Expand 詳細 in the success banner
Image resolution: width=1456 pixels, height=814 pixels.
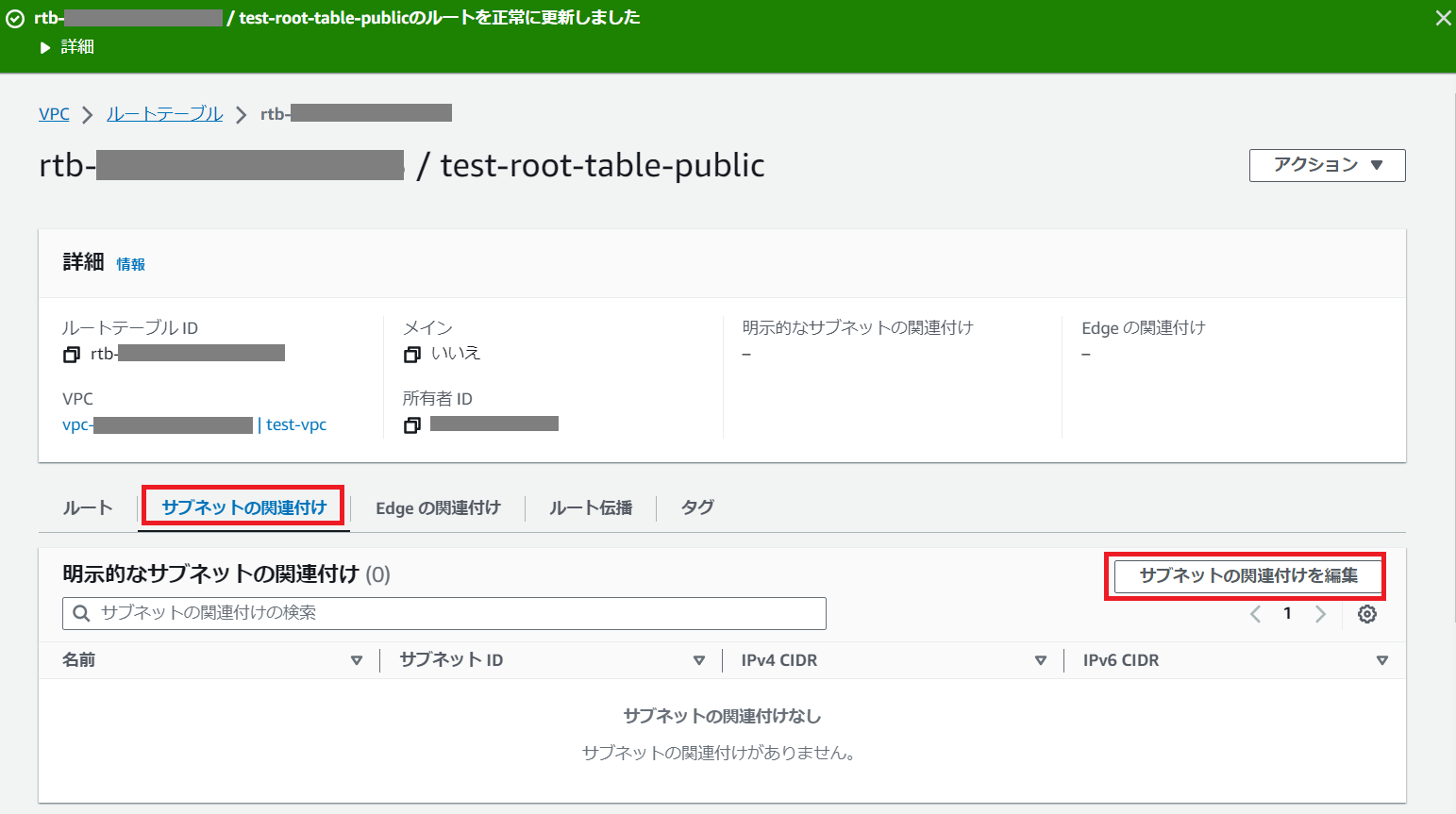click(67, 47)
